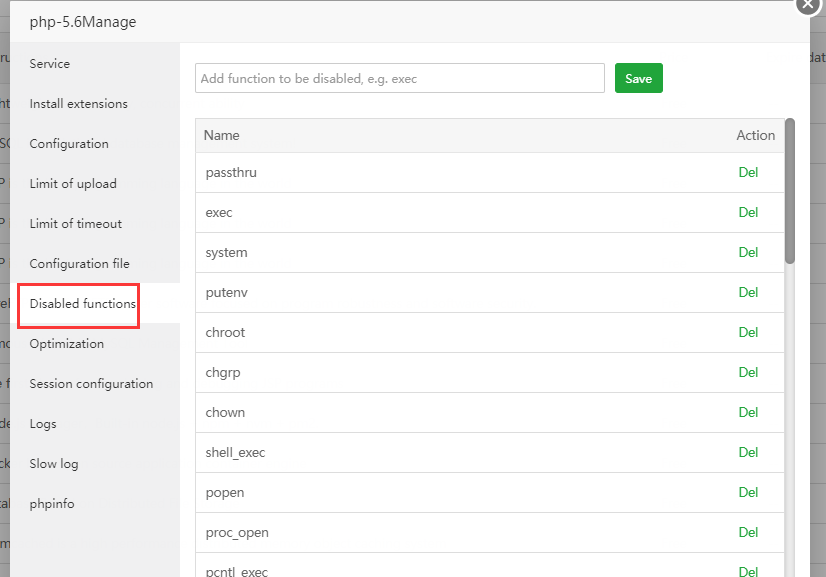826x577 pixels.
Task: Go to Limit of timeout tab
Action: click(76, 224)
